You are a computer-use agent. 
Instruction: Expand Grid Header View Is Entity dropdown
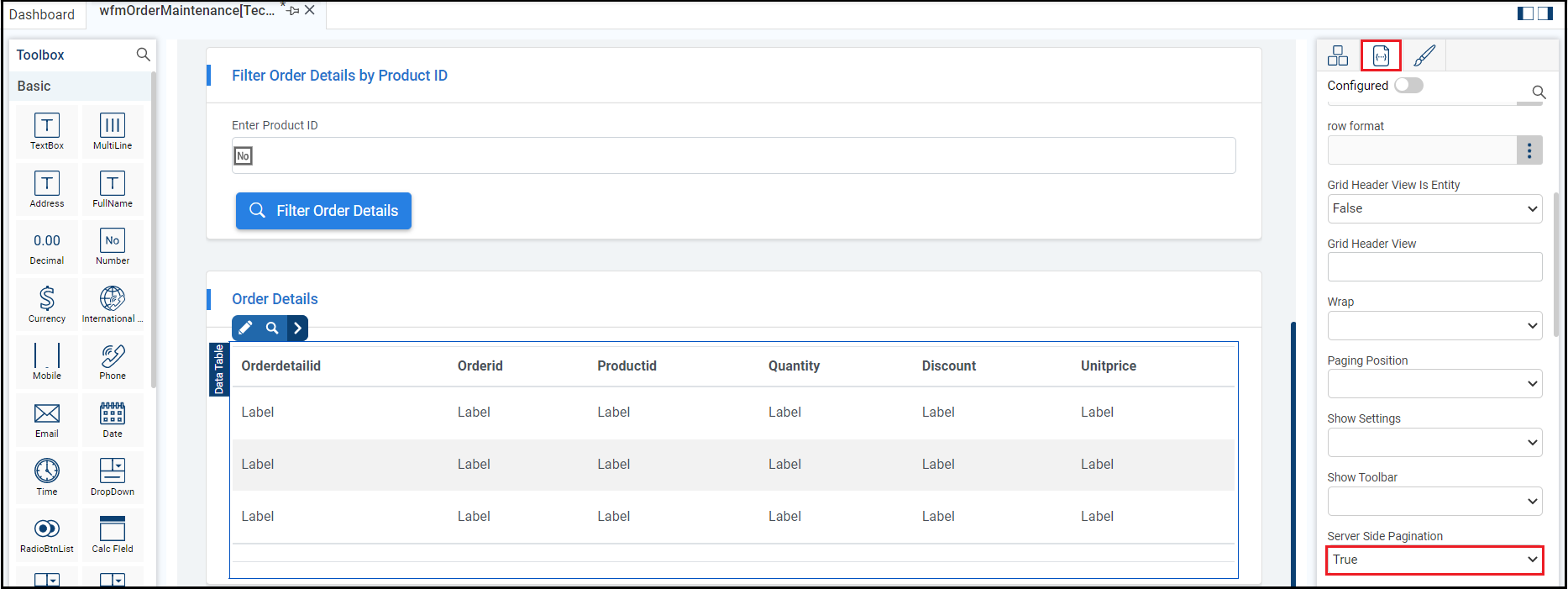[x=1434, y=208]
